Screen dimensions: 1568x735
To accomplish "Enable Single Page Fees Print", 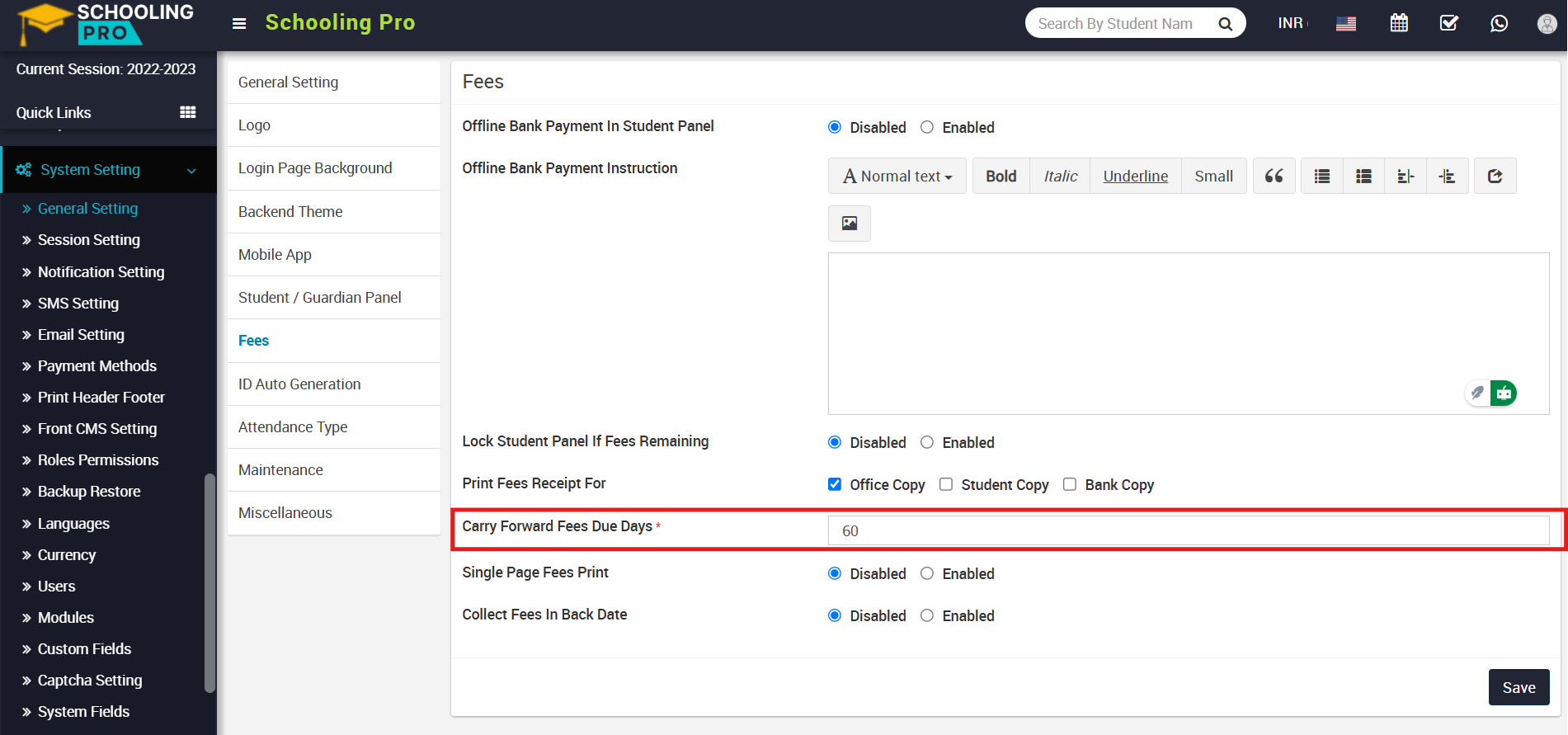I will pyautogui.click(x=927, y=573).
